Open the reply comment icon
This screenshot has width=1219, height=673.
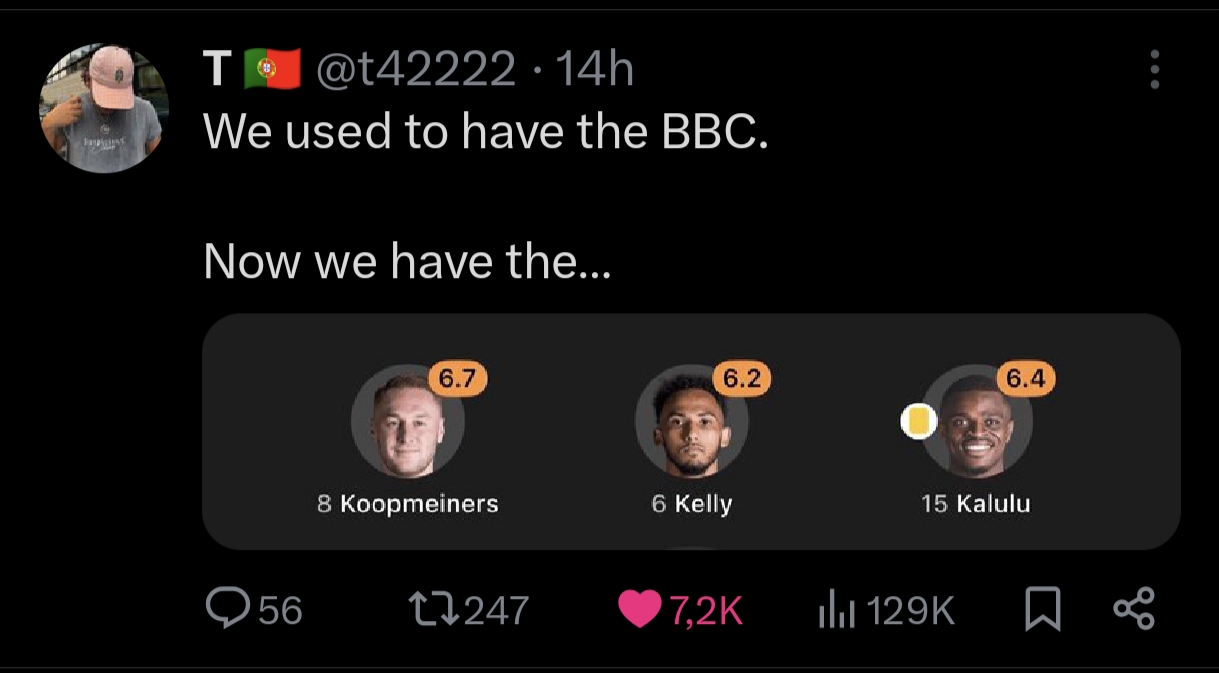226,607
